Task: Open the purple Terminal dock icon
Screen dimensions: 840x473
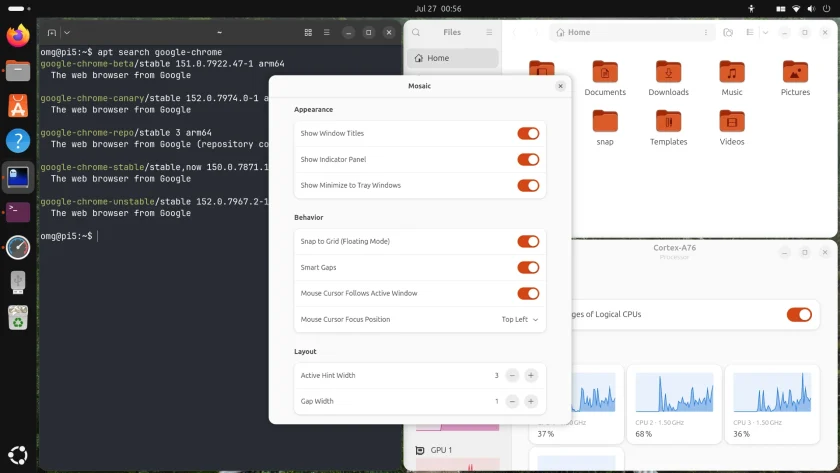Action: click(18, 212)
